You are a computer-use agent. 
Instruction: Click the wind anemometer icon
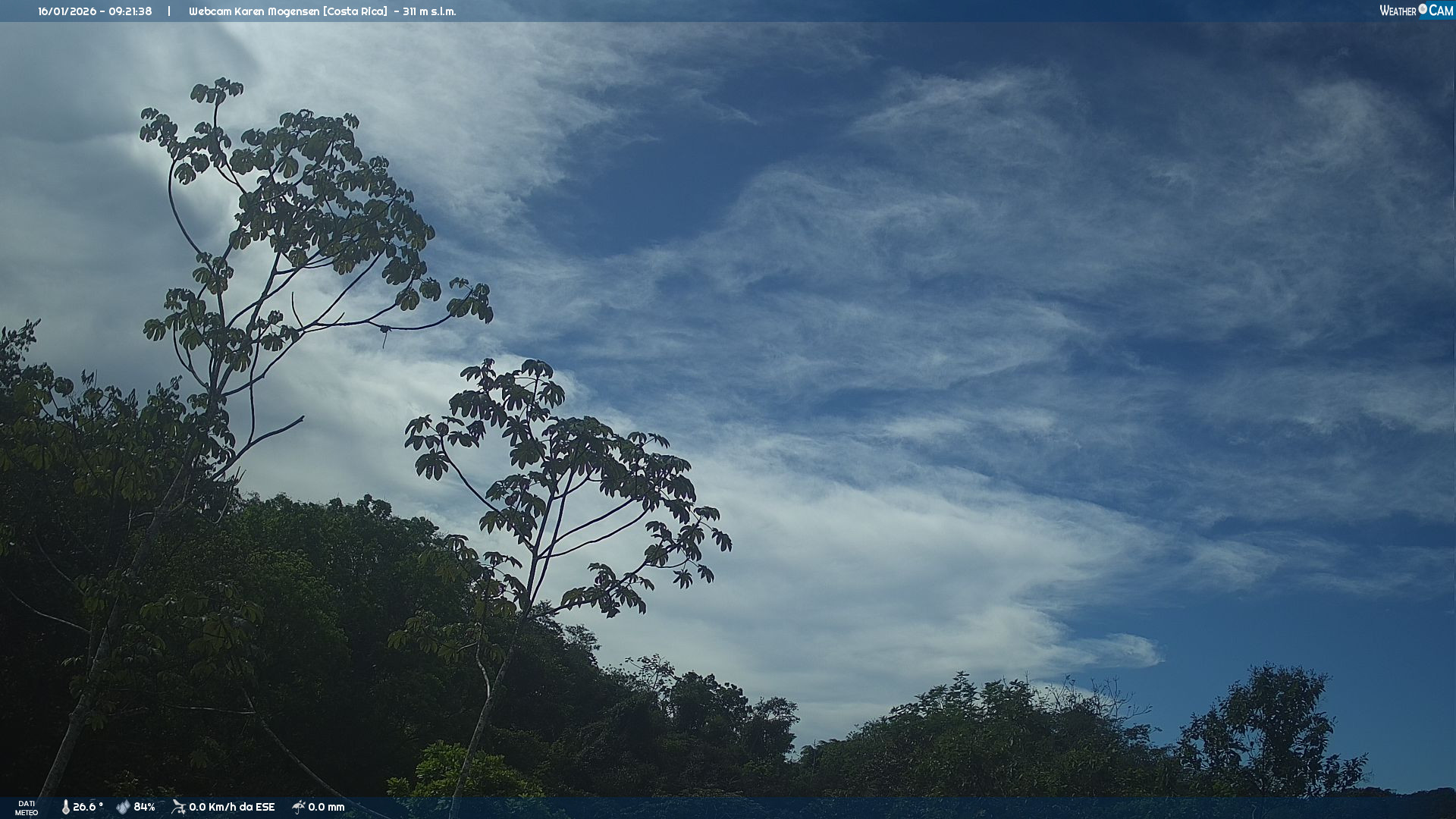coord(178,807)
